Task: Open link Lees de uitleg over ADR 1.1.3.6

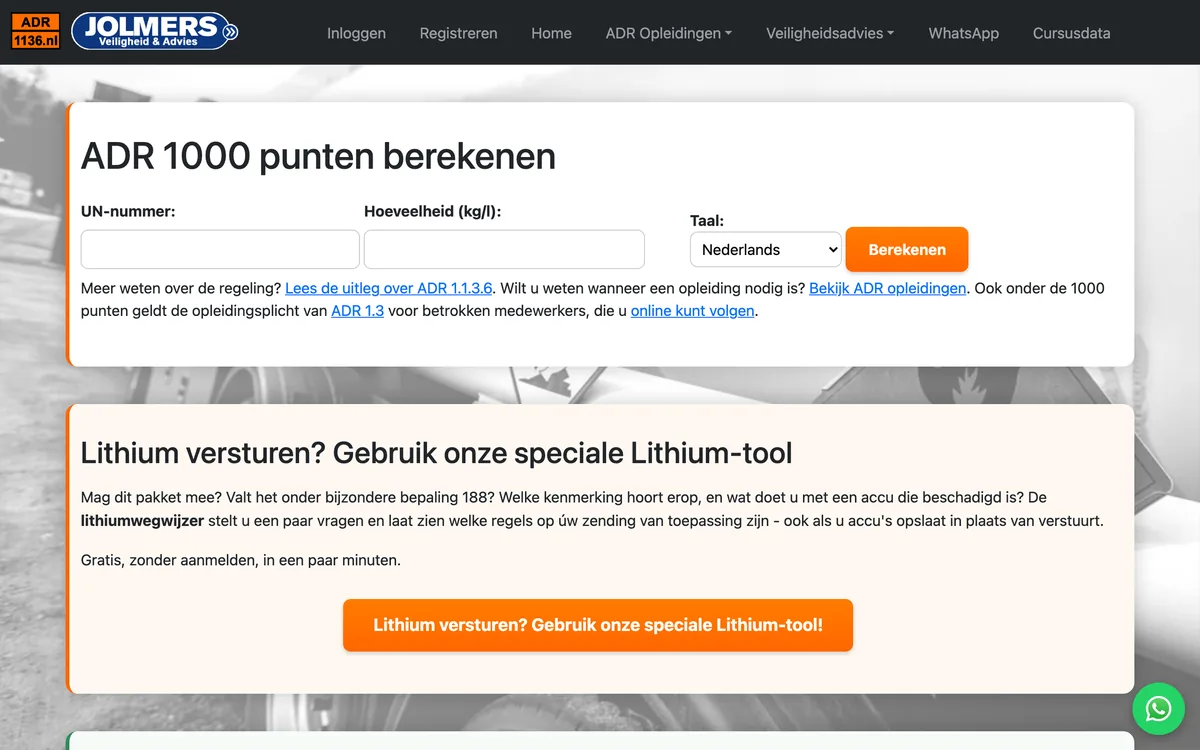Action: pos(389,288)
